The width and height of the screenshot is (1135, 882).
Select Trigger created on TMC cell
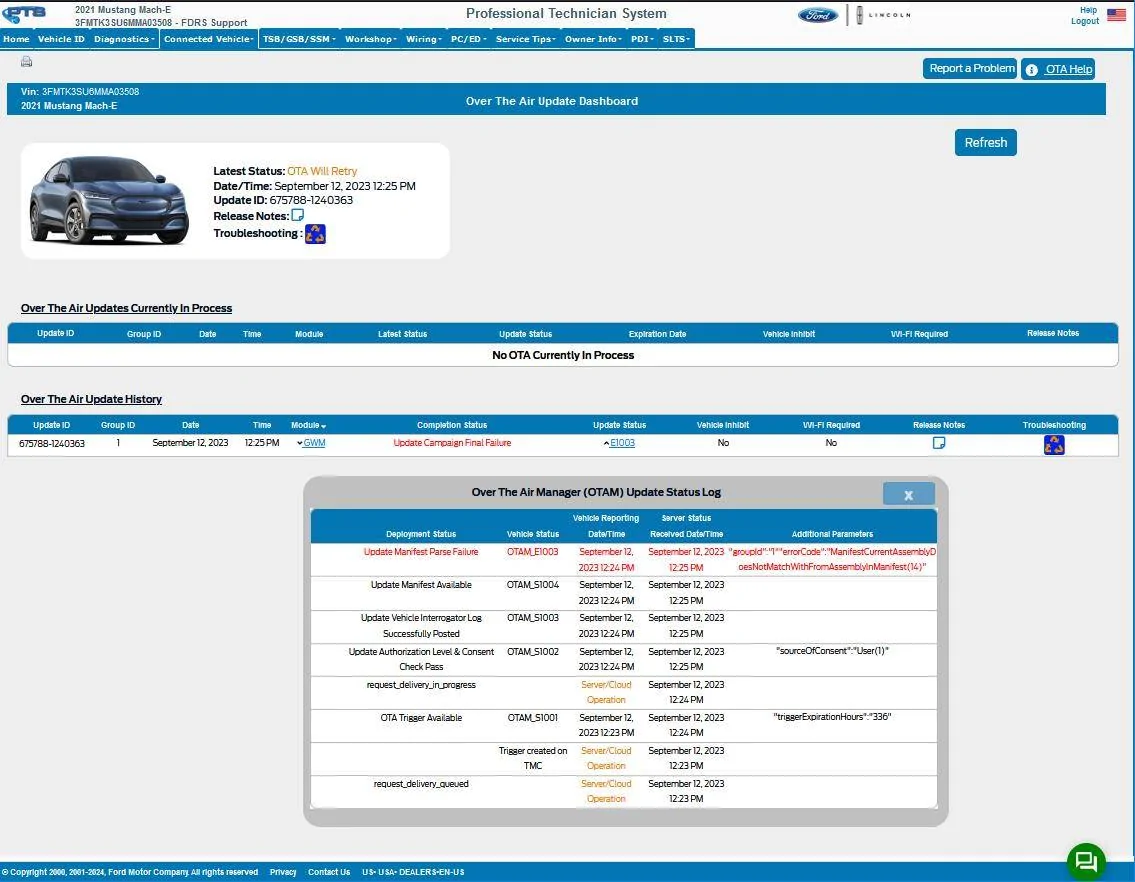[x=533, y=758]
